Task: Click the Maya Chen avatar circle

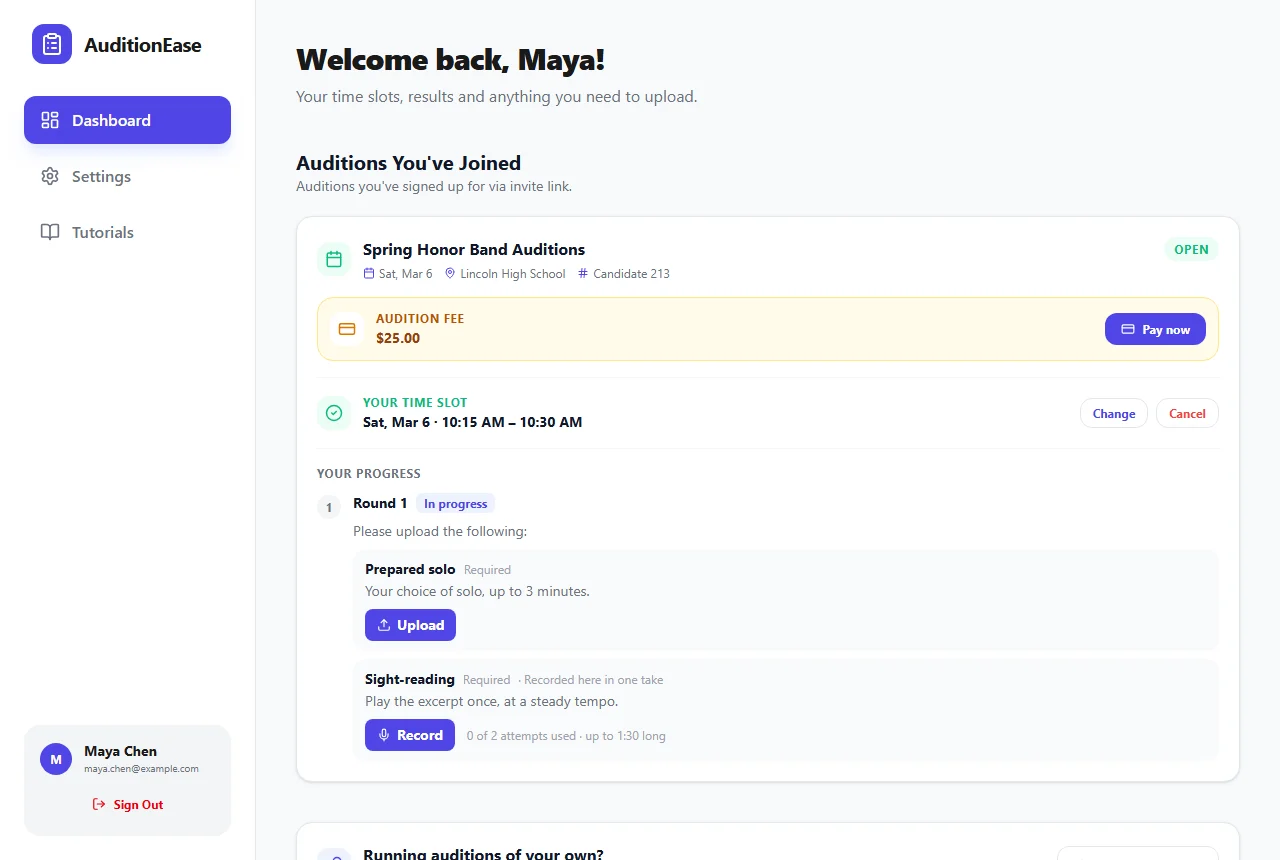Action: (x=56, y=759)
